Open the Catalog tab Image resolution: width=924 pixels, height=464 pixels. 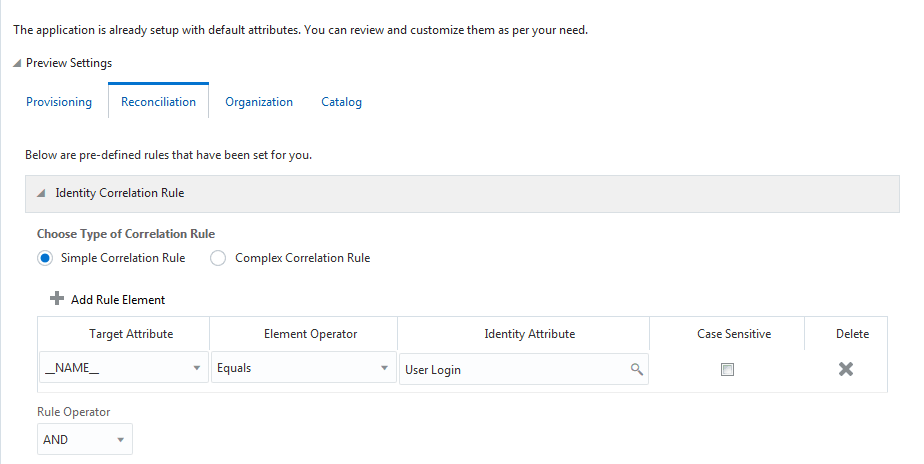(341, 102)
